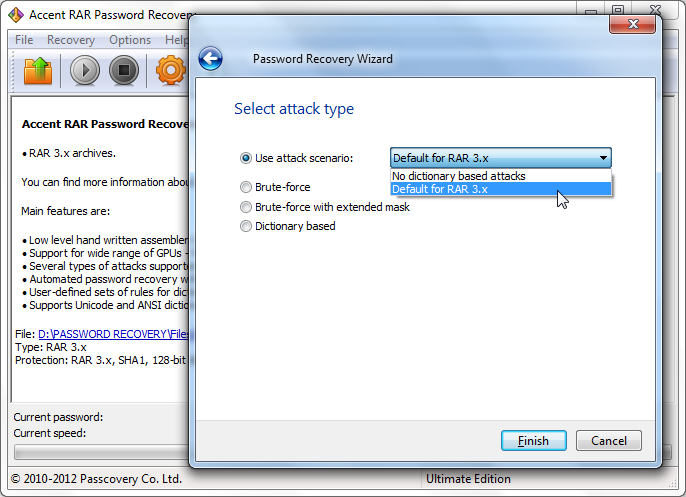Open the Options menu
This screenshot has width=686, height=497.
[x=130, y=40]
